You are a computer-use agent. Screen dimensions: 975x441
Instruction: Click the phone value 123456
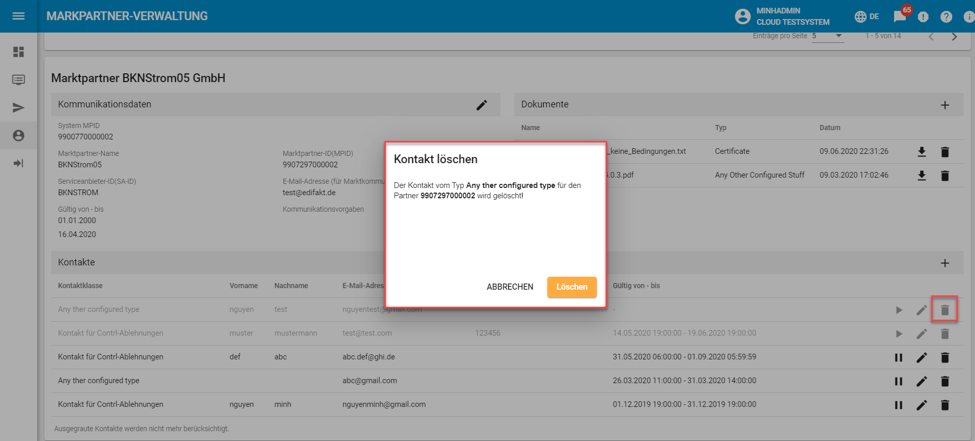click(488, 333)
